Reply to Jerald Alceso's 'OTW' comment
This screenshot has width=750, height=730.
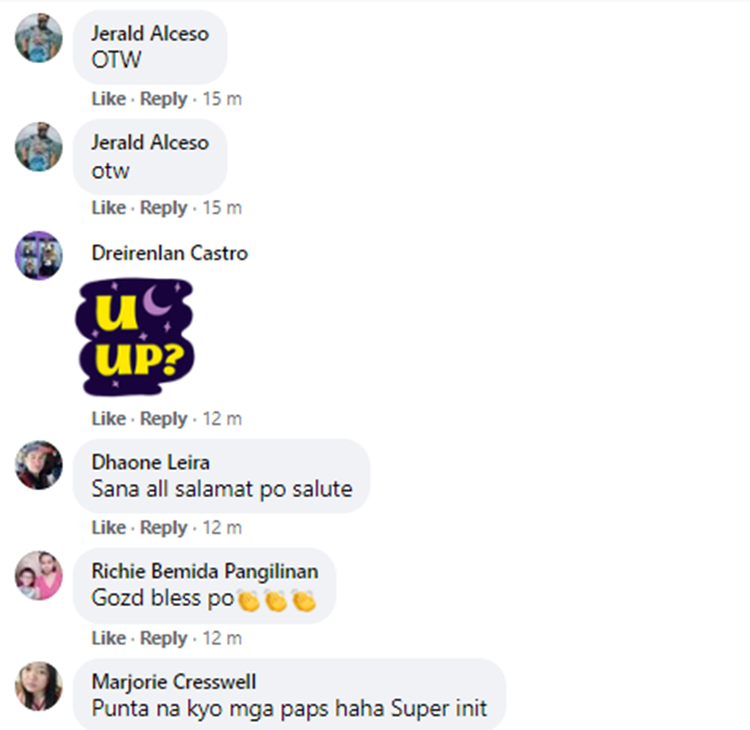tap(163, 99)
